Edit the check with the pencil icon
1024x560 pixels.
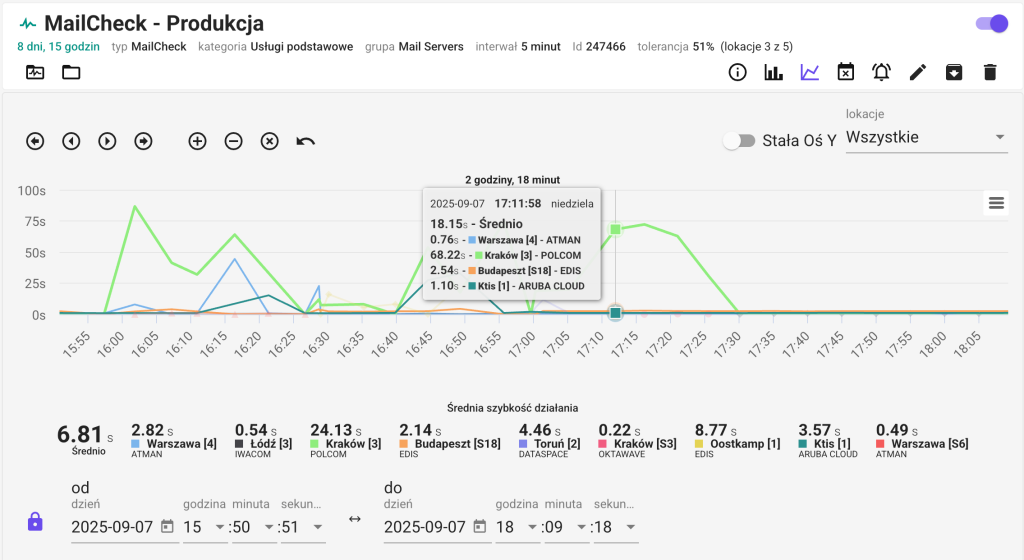pyautogui.click(x=918, y=72)
